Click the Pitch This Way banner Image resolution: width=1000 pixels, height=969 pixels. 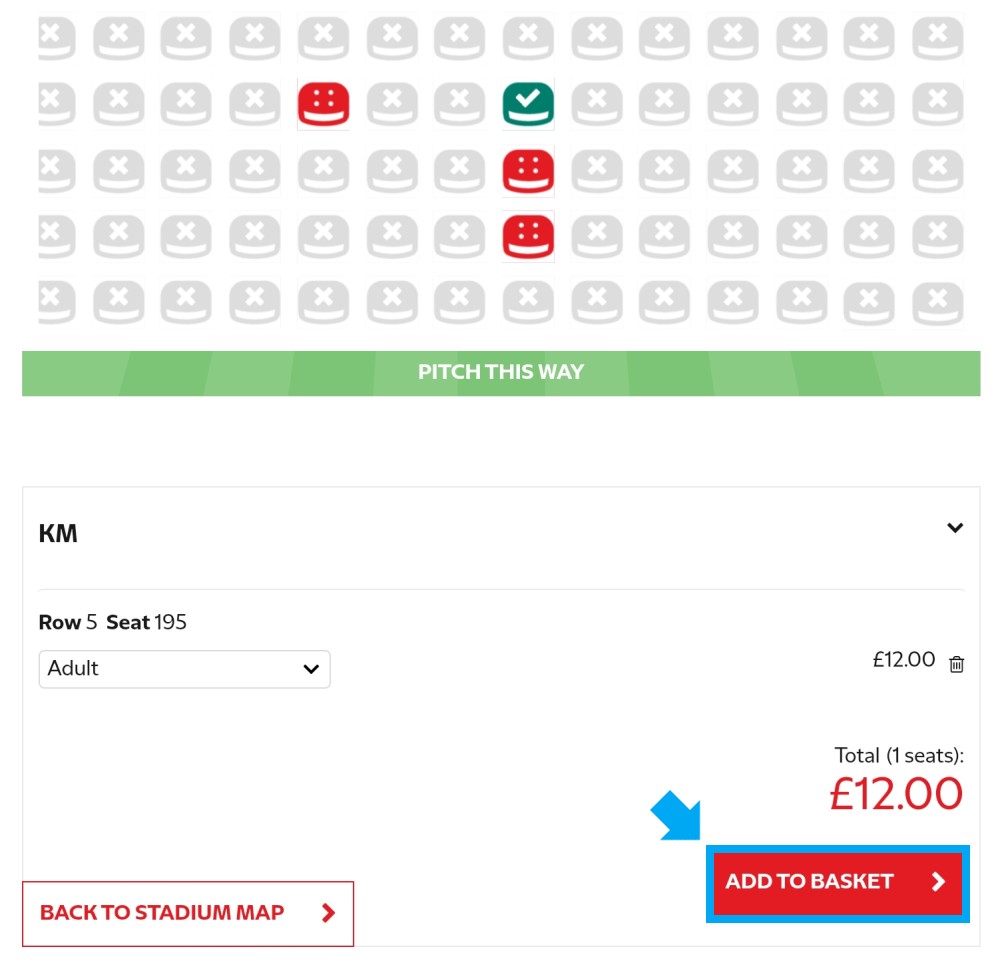501,373
